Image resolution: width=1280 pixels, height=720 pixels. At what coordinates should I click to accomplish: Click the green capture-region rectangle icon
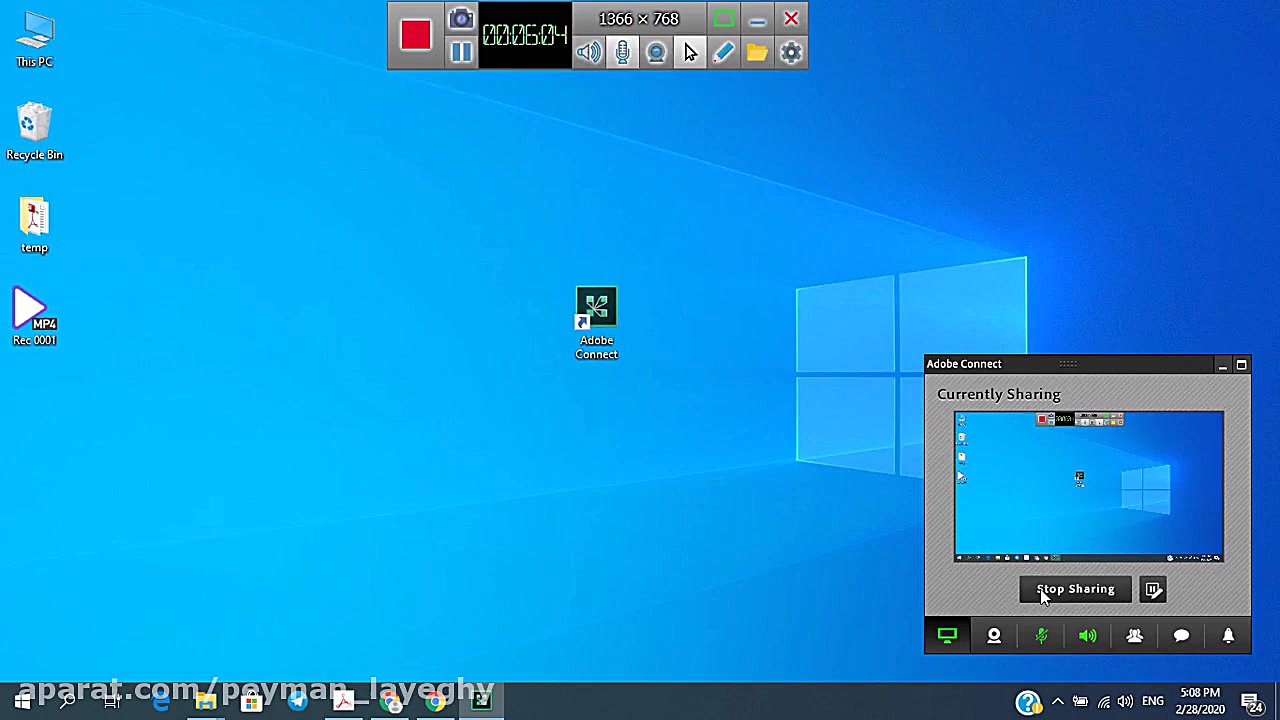click(724, 19)
